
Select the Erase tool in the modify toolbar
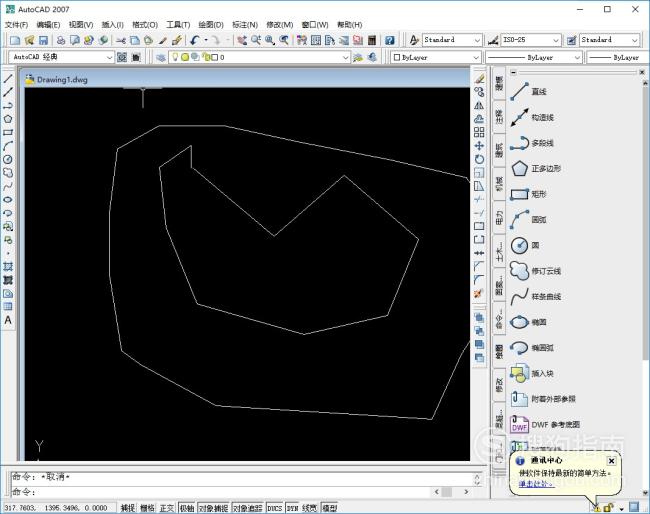coord(479,78)
